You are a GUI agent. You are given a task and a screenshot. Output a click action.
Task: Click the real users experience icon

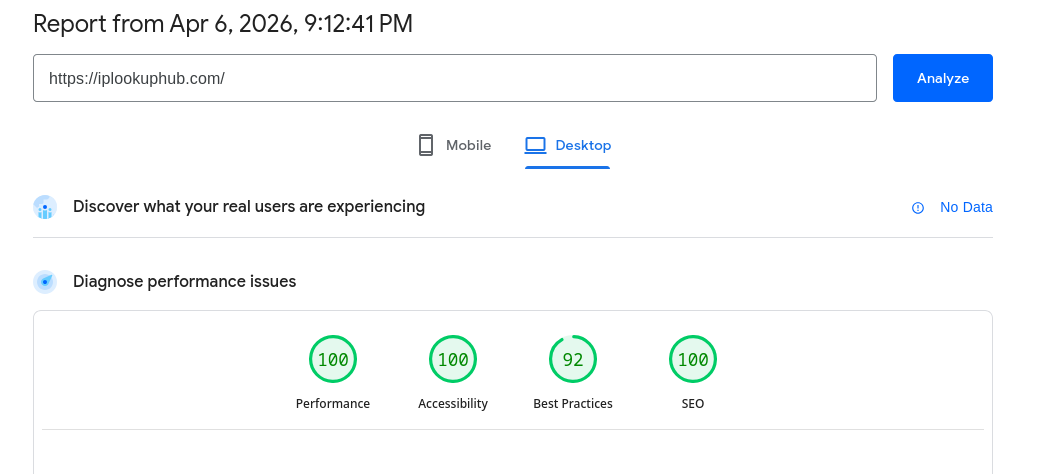(x=45, y=208)
